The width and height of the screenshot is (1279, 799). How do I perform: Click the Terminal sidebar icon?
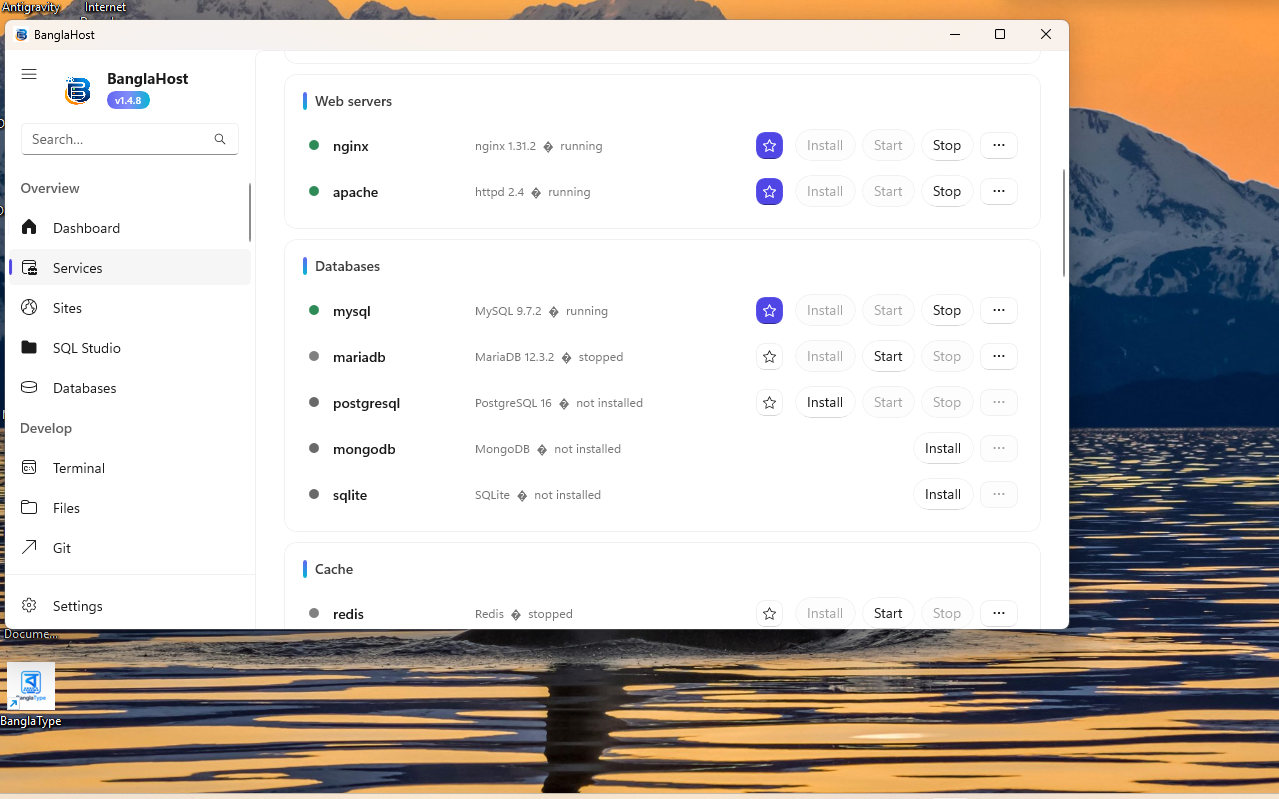29,468
